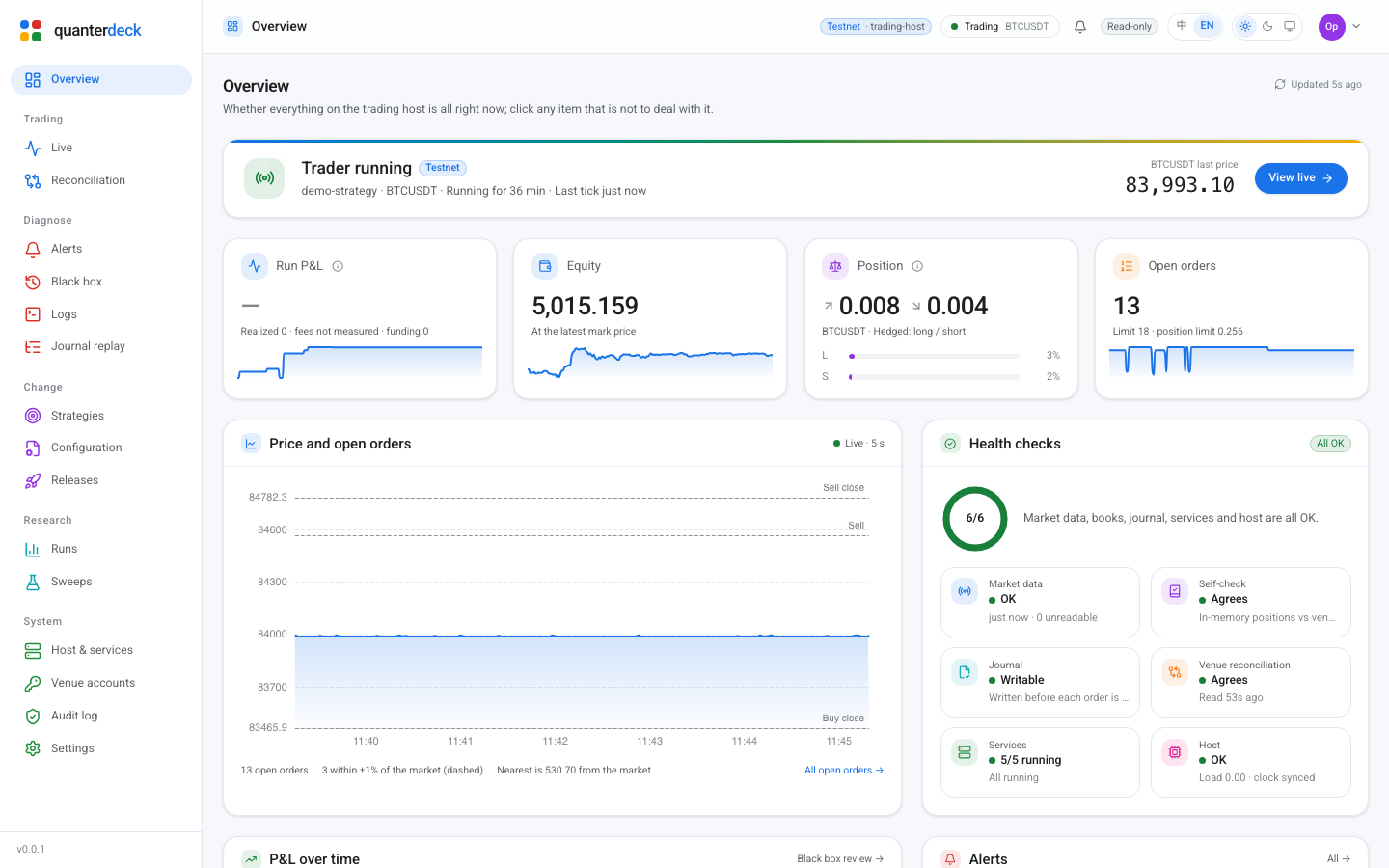Open the Services 5/5 running card
Image resolution: width=1389 pixels, height=868 pixels.
[1040, 762]
